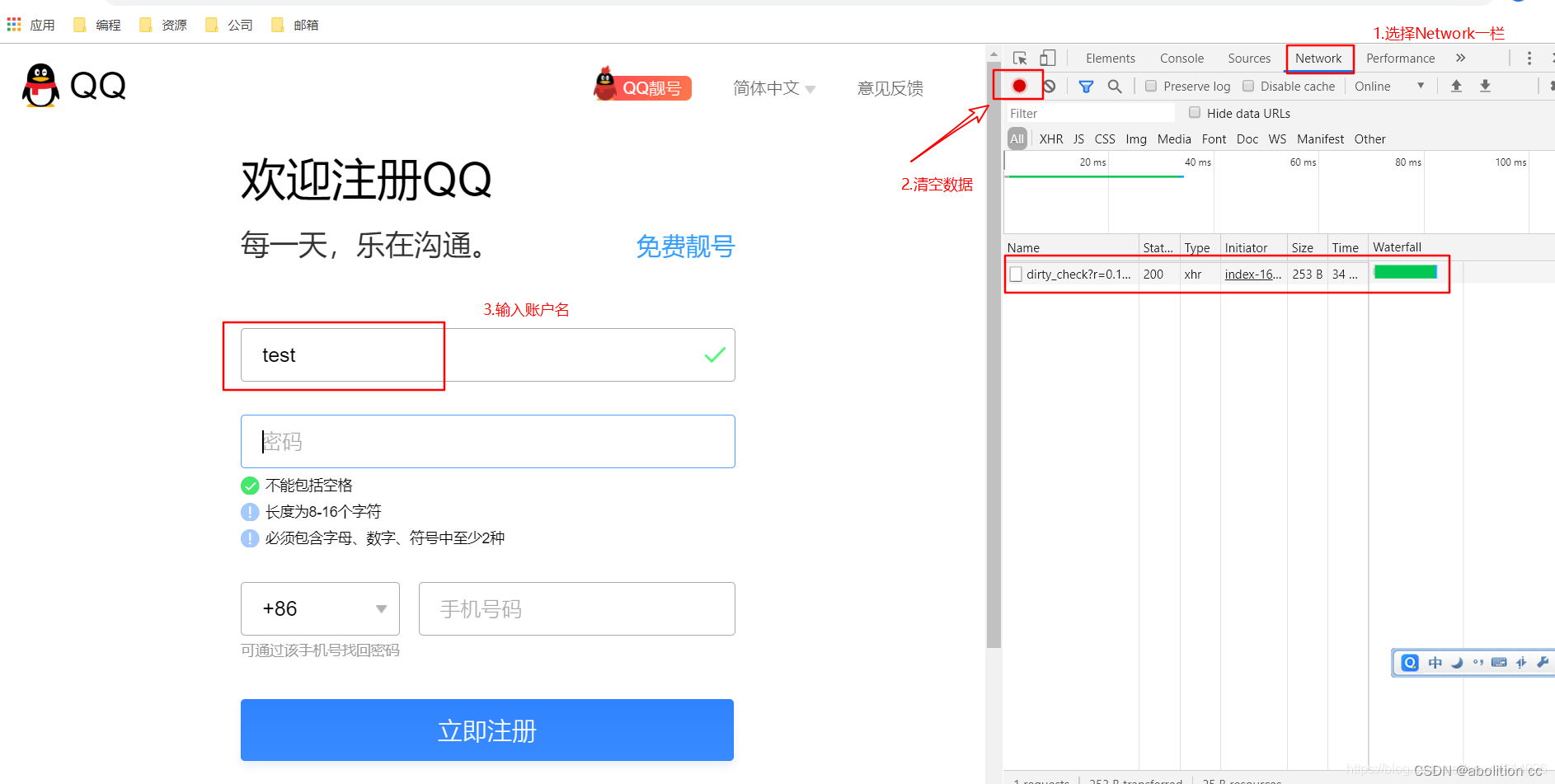
Task: Open the Performance tab
Action: click(1400, 59)
